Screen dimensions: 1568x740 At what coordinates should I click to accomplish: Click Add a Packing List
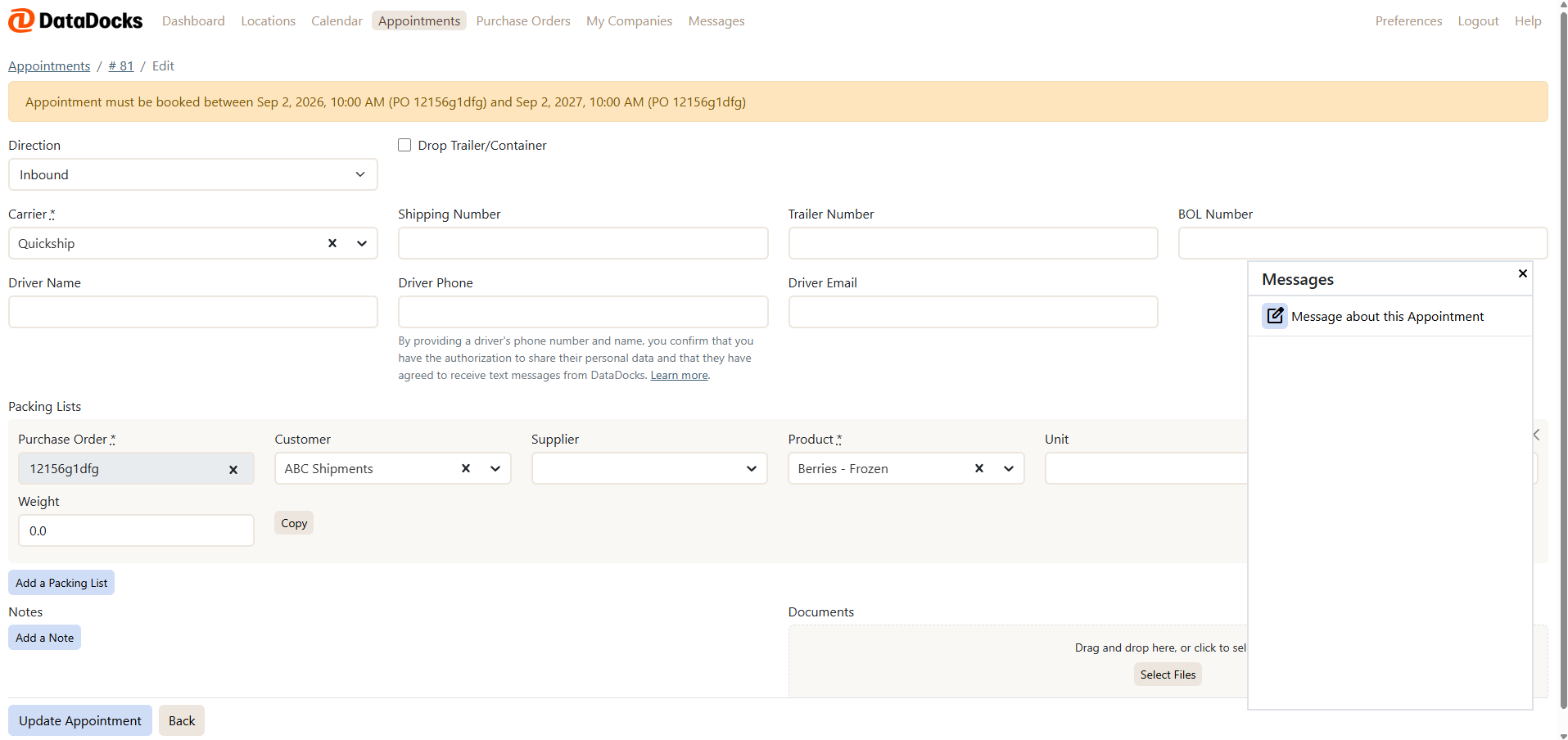click(61, 583)
